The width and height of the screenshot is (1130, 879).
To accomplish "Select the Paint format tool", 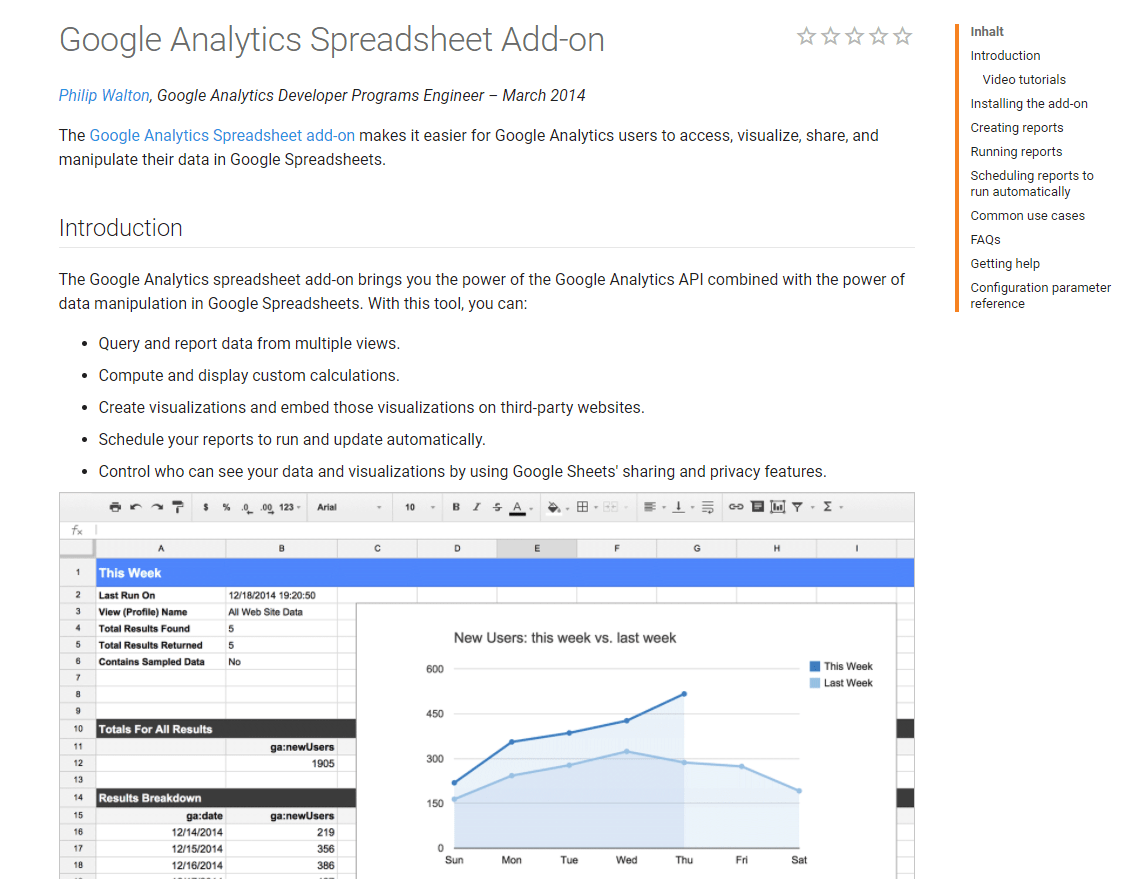I will (x=177, y=507).
